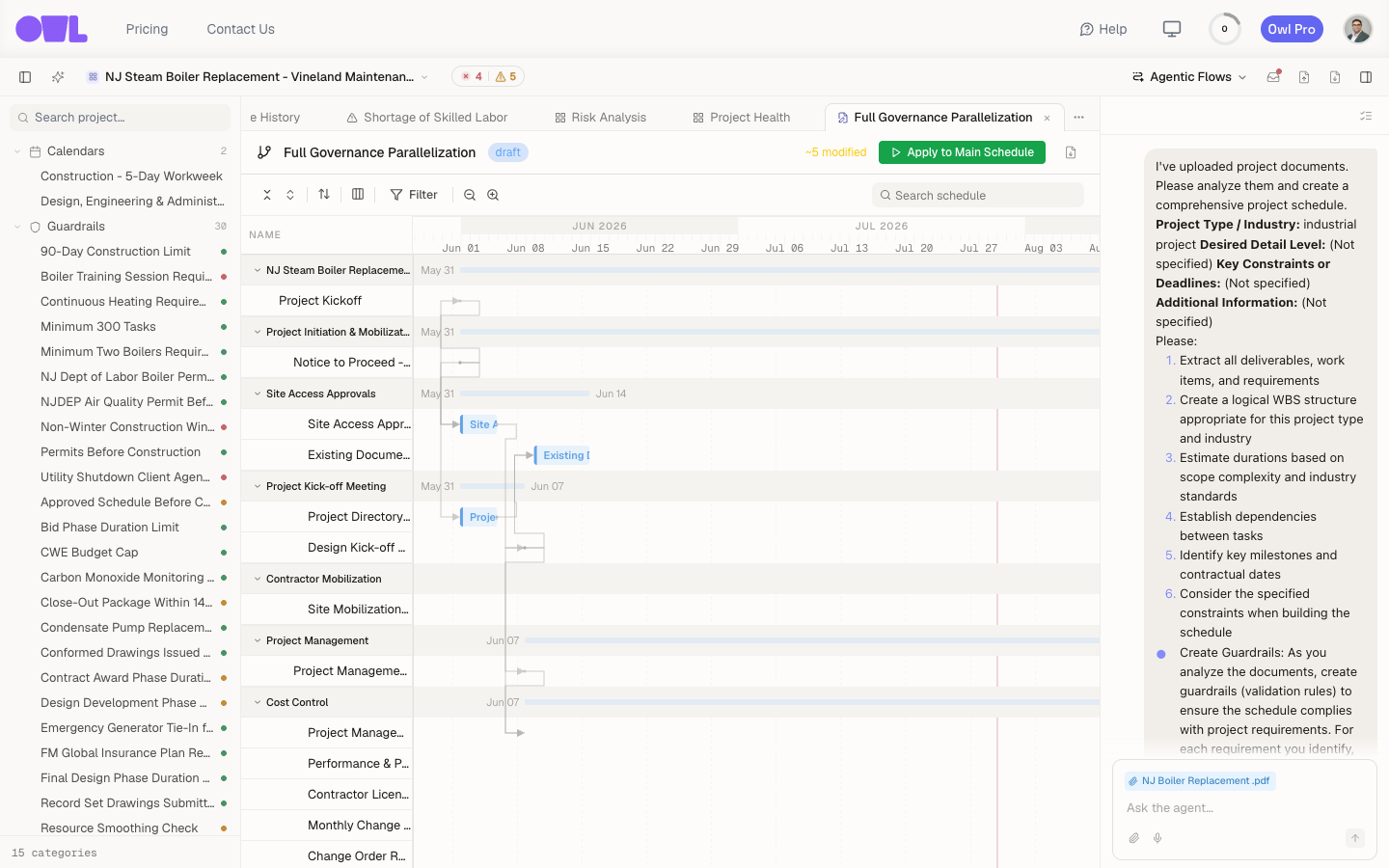Open the user profile avatar

1358,29
